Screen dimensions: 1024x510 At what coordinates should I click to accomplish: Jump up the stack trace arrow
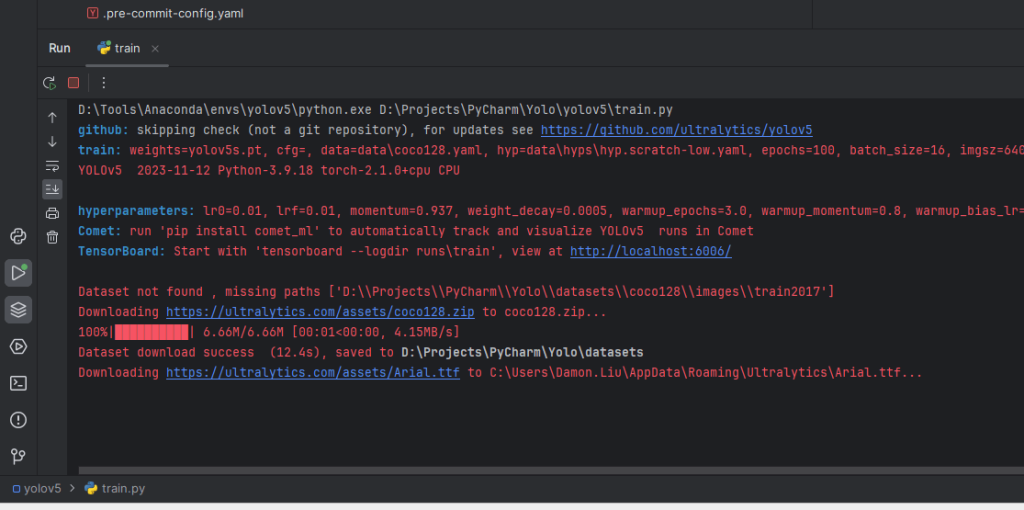click(52, 117)
